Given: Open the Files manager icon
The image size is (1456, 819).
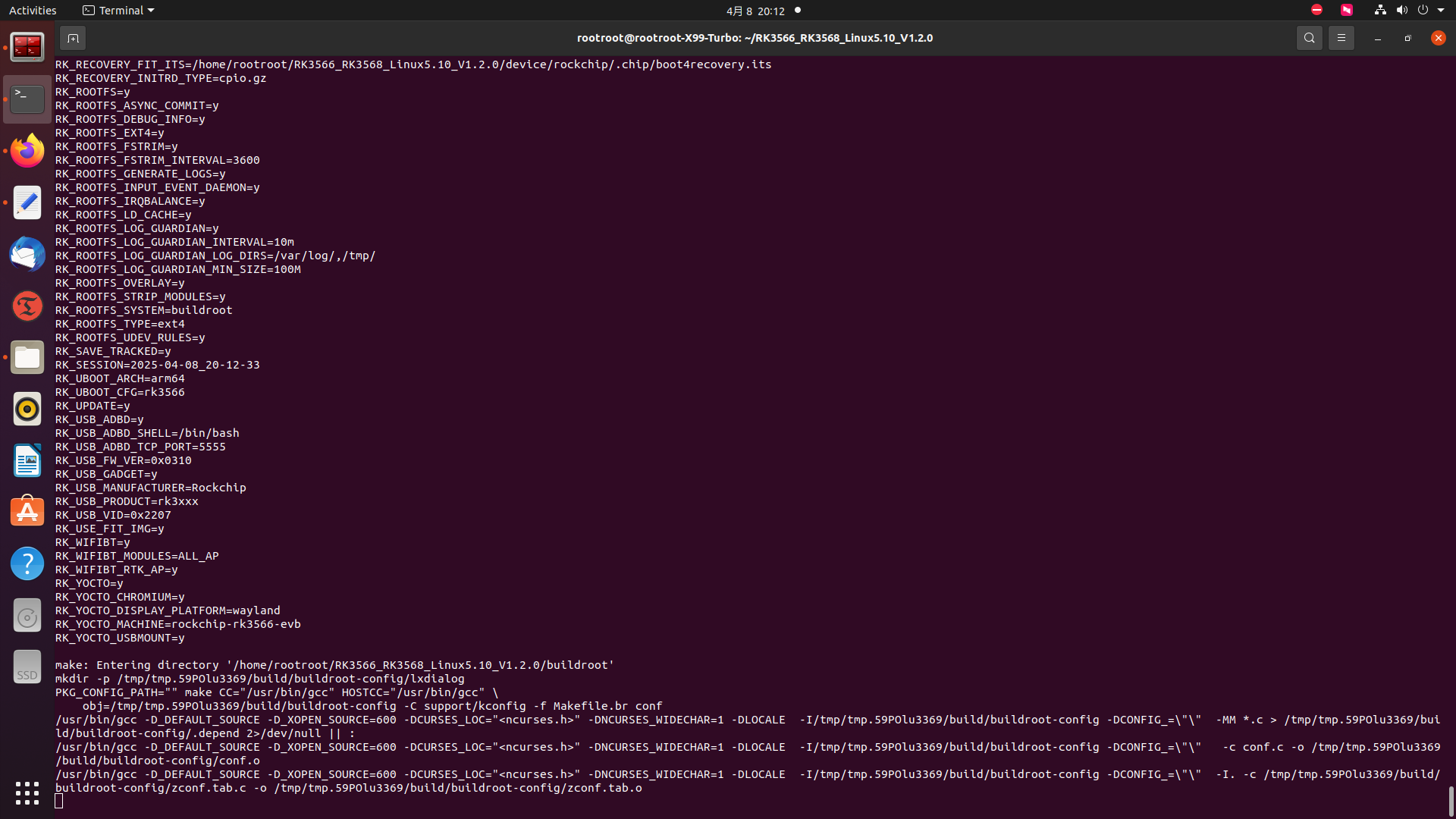Looking at the screenshot, I should [x=27, y=357].
